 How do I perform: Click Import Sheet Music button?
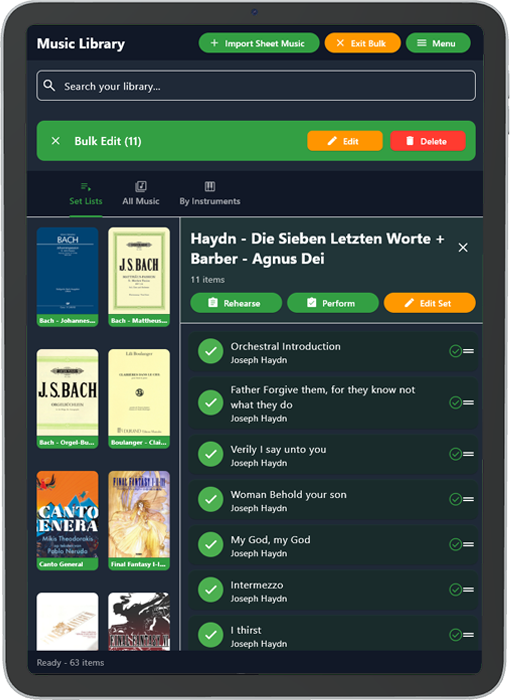[259, 43]
